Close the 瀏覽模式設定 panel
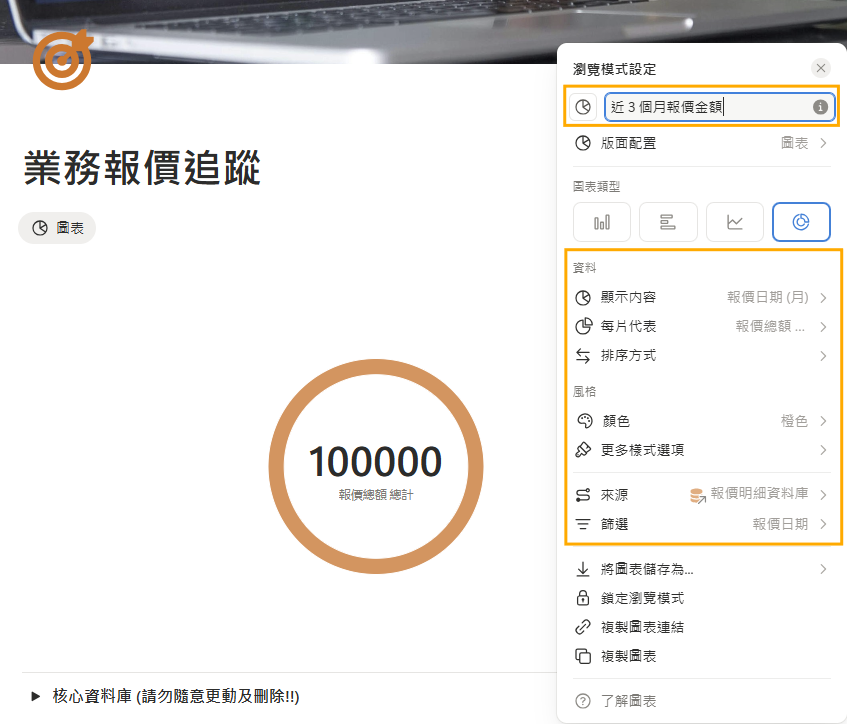The height and width of the screenshot is (724, 847). (821, 68)
